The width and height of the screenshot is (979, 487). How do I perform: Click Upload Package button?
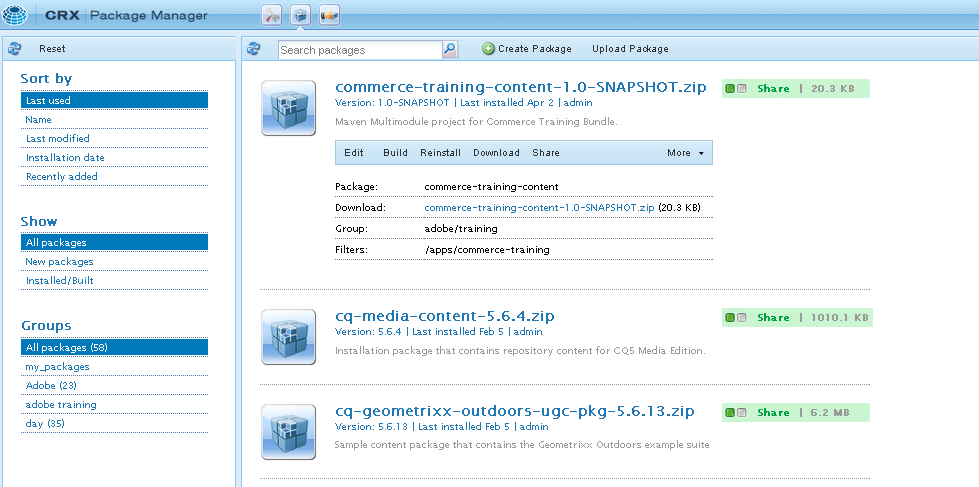630,49
